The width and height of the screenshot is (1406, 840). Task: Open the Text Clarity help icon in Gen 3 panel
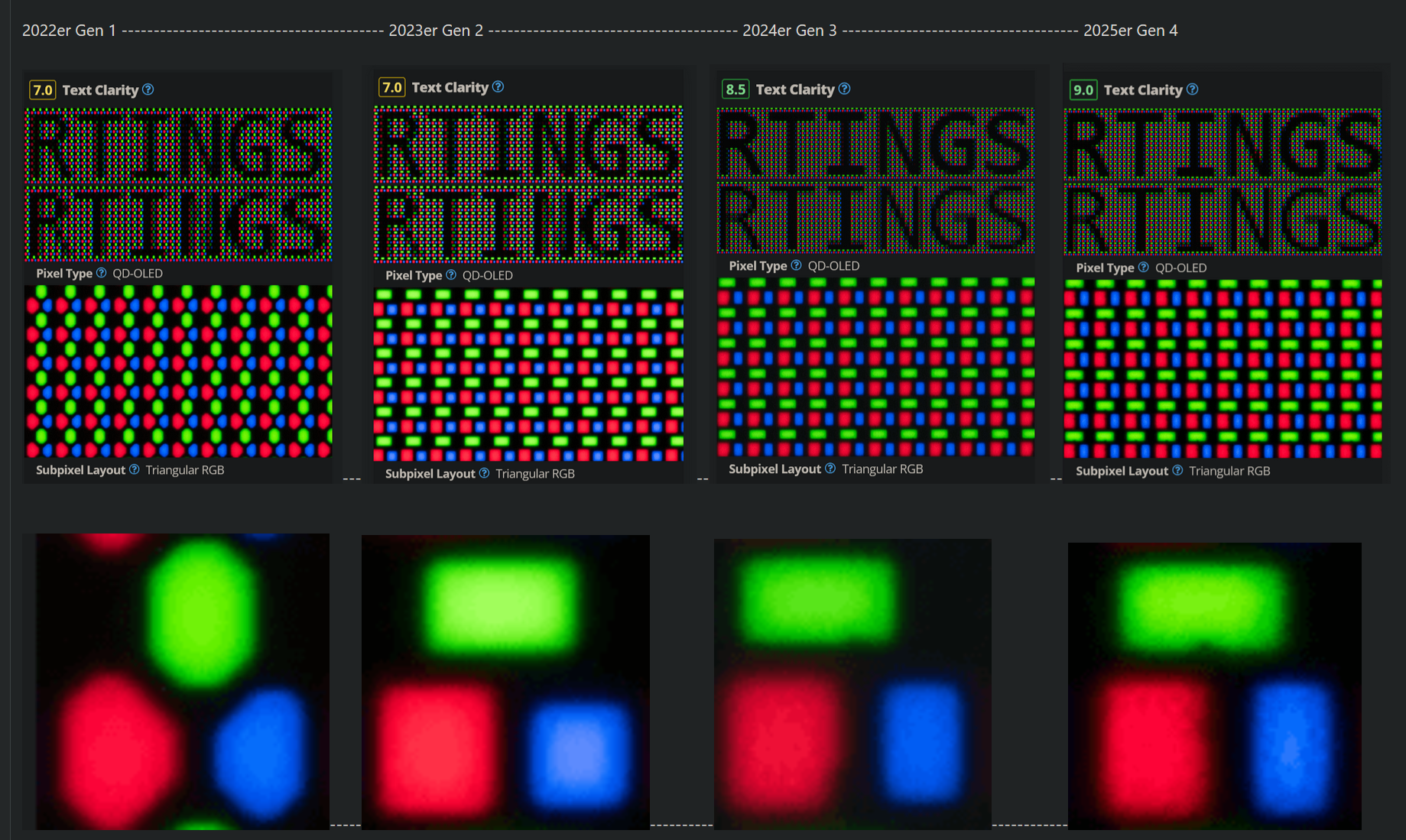[x=844, y=89]
